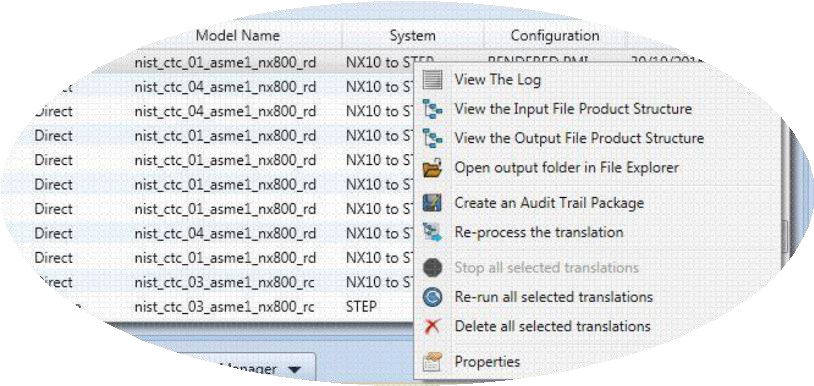
Task: Click the Configuration column header
Action: [555, 36]
